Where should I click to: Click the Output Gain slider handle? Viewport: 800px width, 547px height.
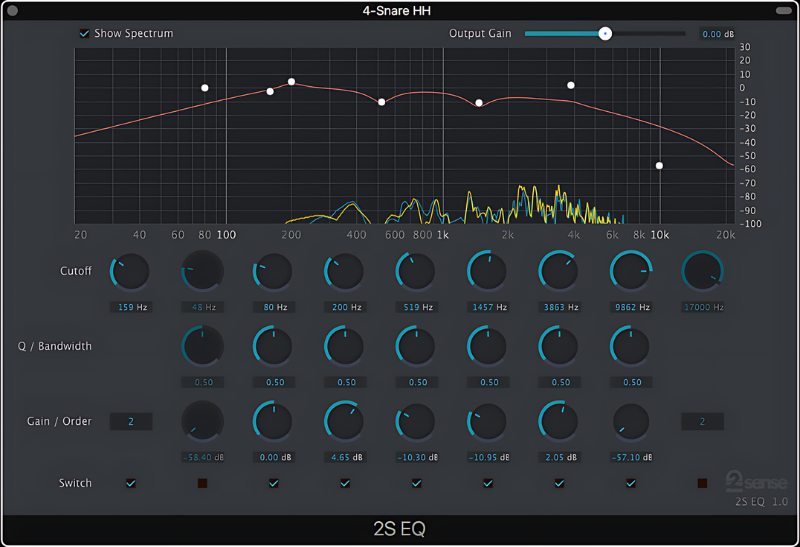[605, 34]
